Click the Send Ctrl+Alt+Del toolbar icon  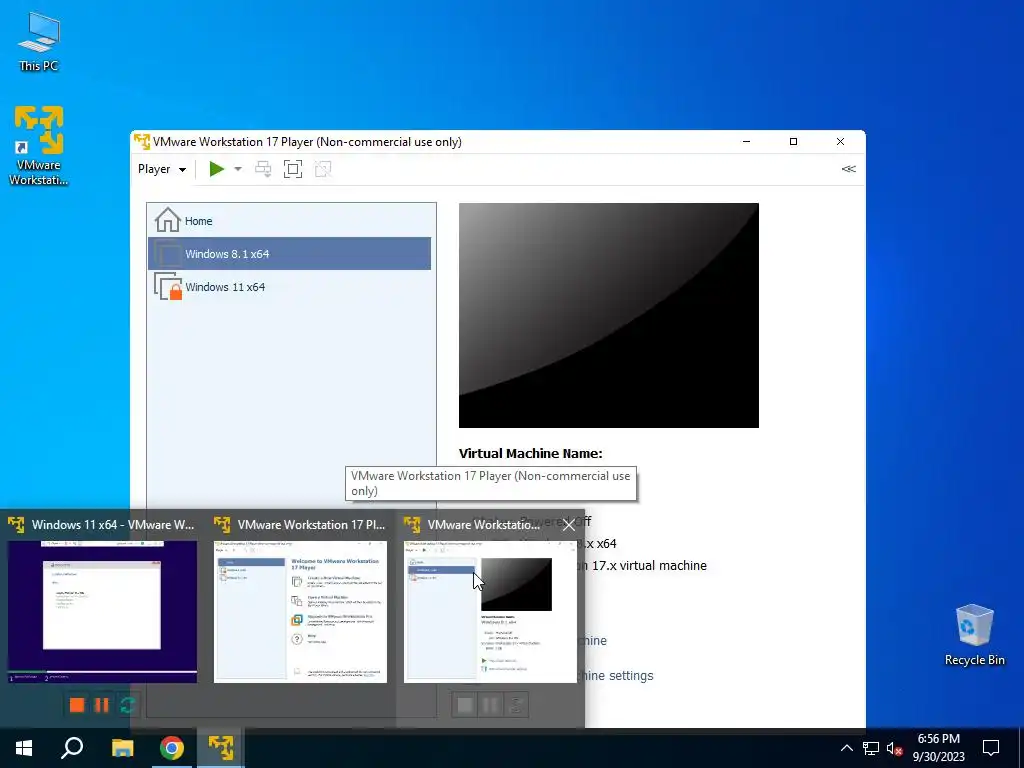263,169
